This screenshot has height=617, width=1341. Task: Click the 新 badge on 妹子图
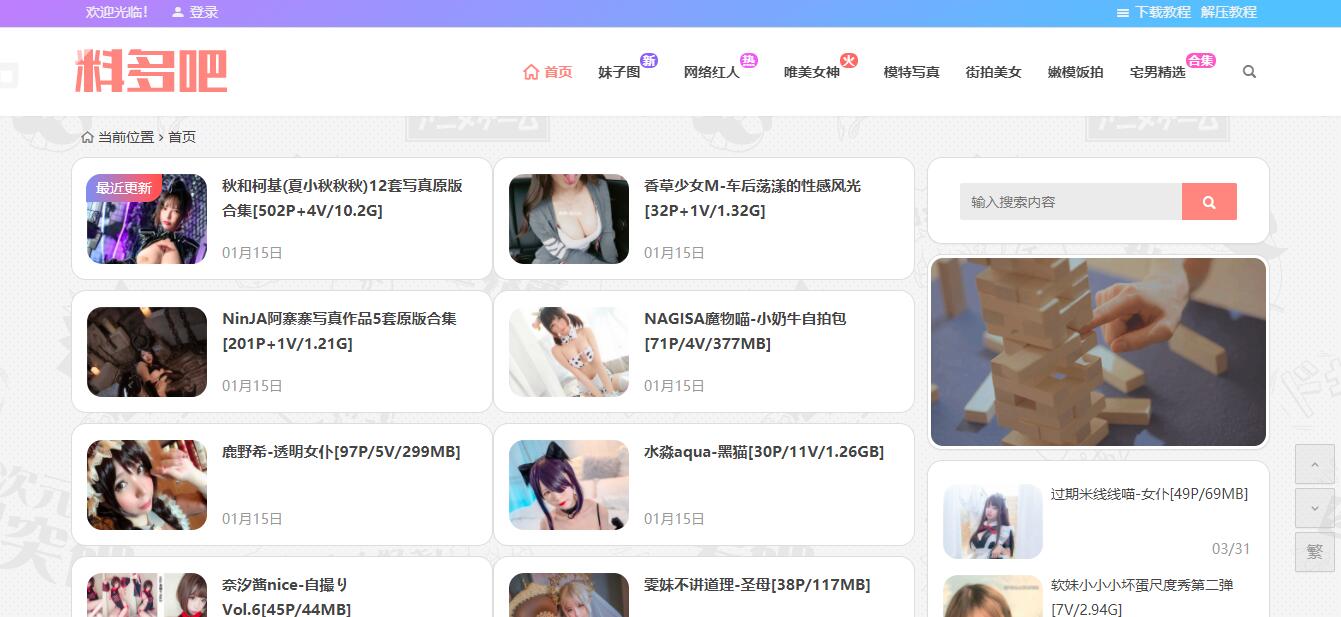tap(649, 60)
